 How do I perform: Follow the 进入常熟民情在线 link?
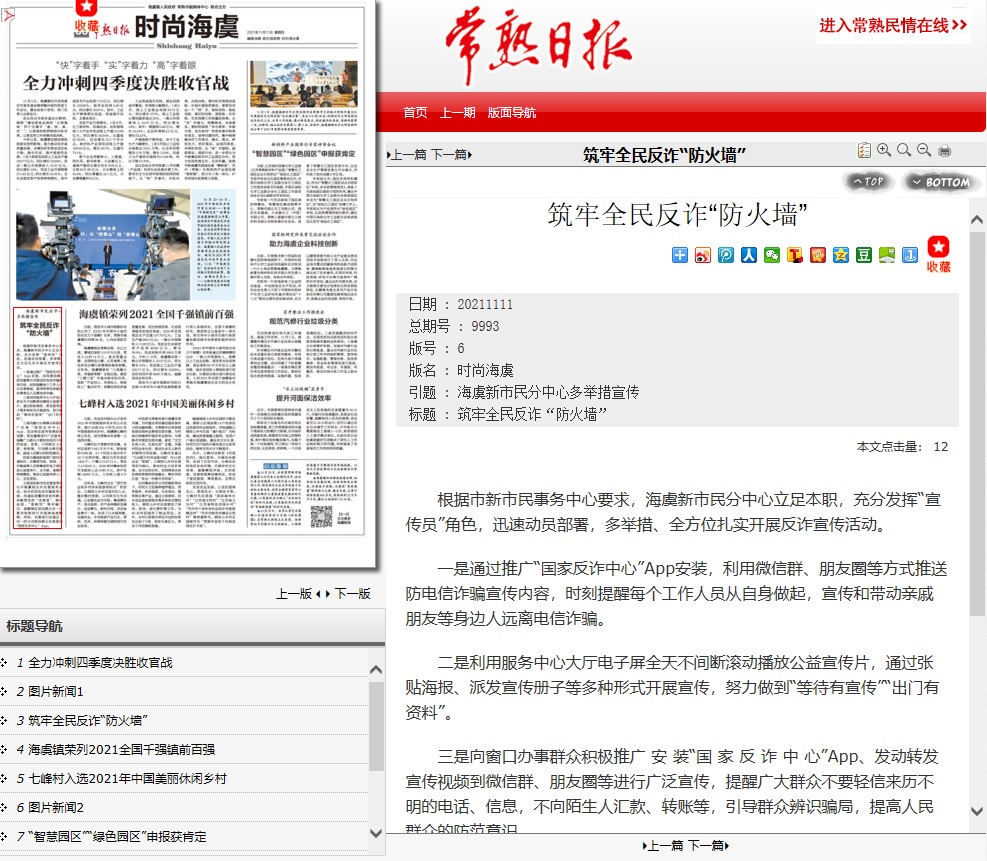pos(893,26)
